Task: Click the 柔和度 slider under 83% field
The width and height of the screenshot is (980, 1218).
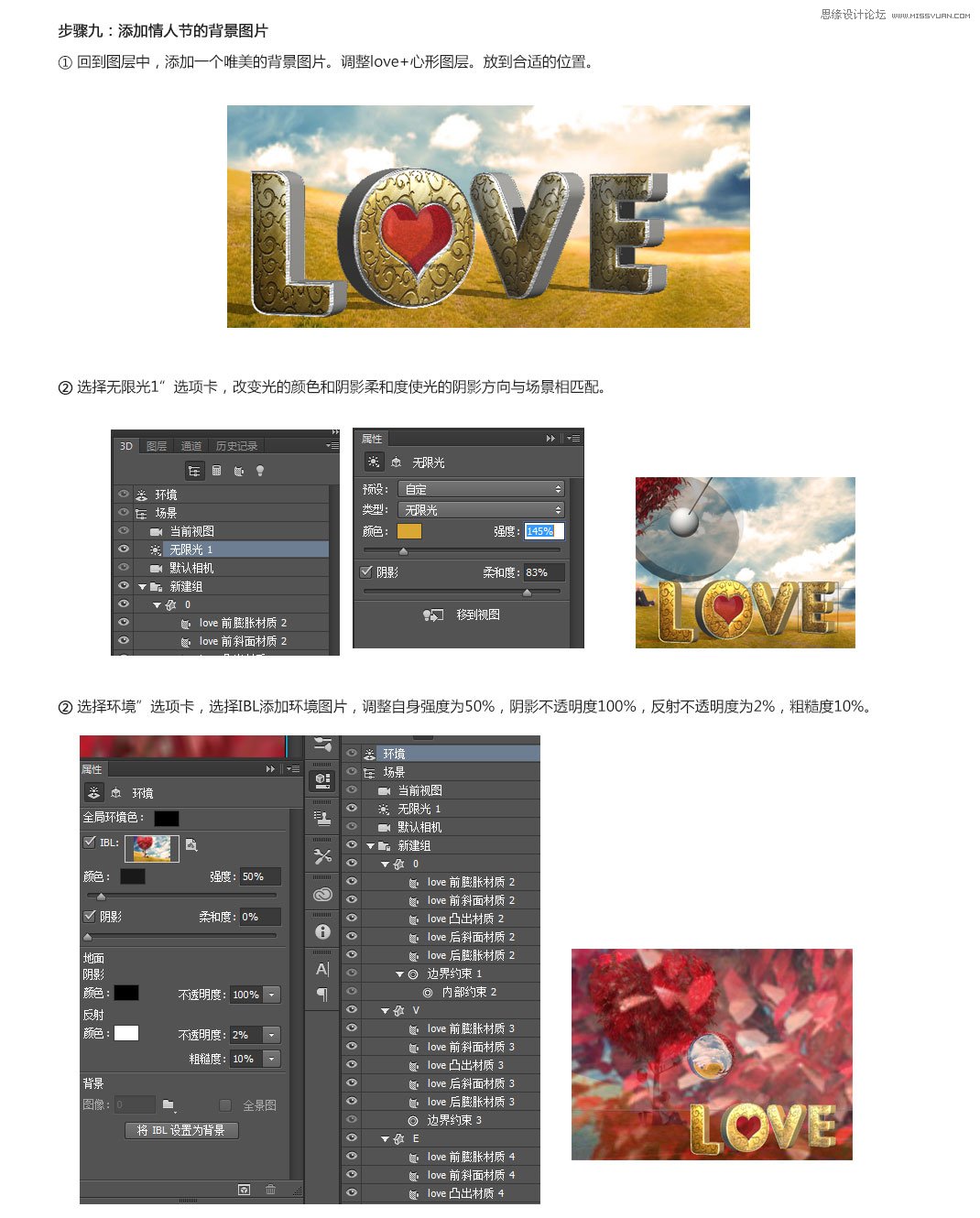Action: (463, 592)
